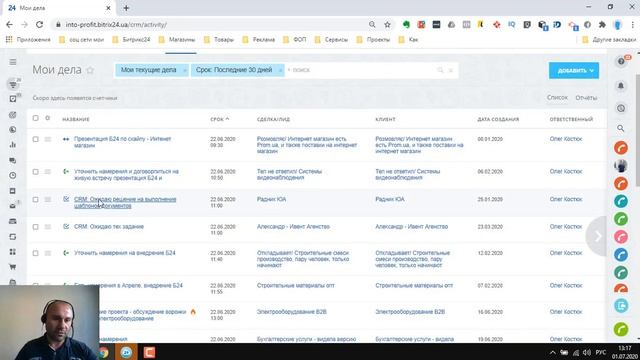The height and width of the screenshot is (360, 640).
Task: Click search magnifier inside filter field
Action: 440,70
